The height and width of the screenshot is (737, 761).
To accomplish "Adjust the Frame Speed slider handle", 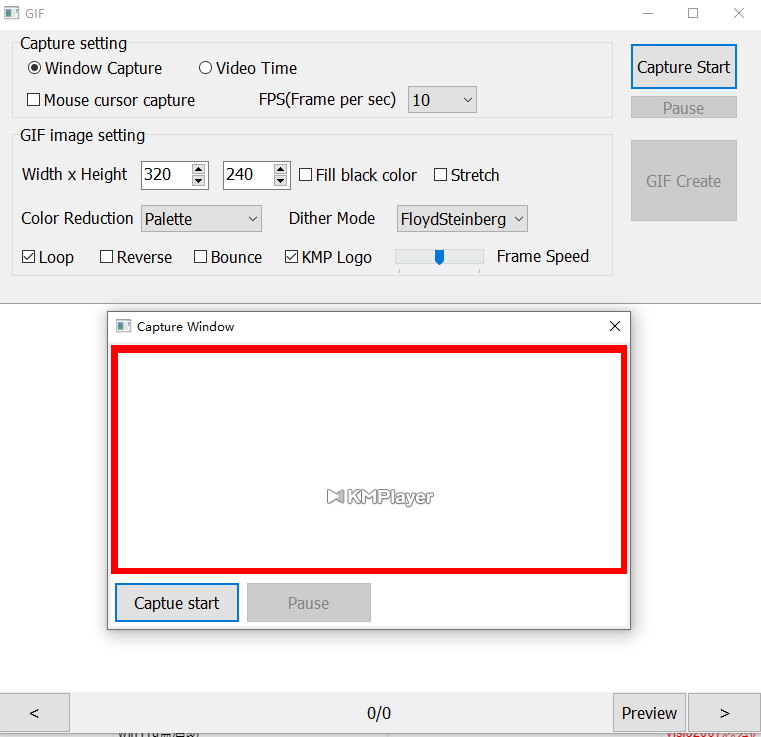I will [x=439, y=257].
